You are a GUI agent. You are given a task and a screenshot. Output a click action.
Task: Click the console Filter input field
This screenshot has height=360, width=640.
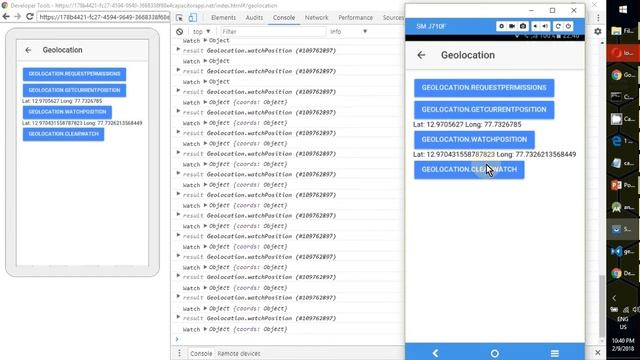pos(272,31)
